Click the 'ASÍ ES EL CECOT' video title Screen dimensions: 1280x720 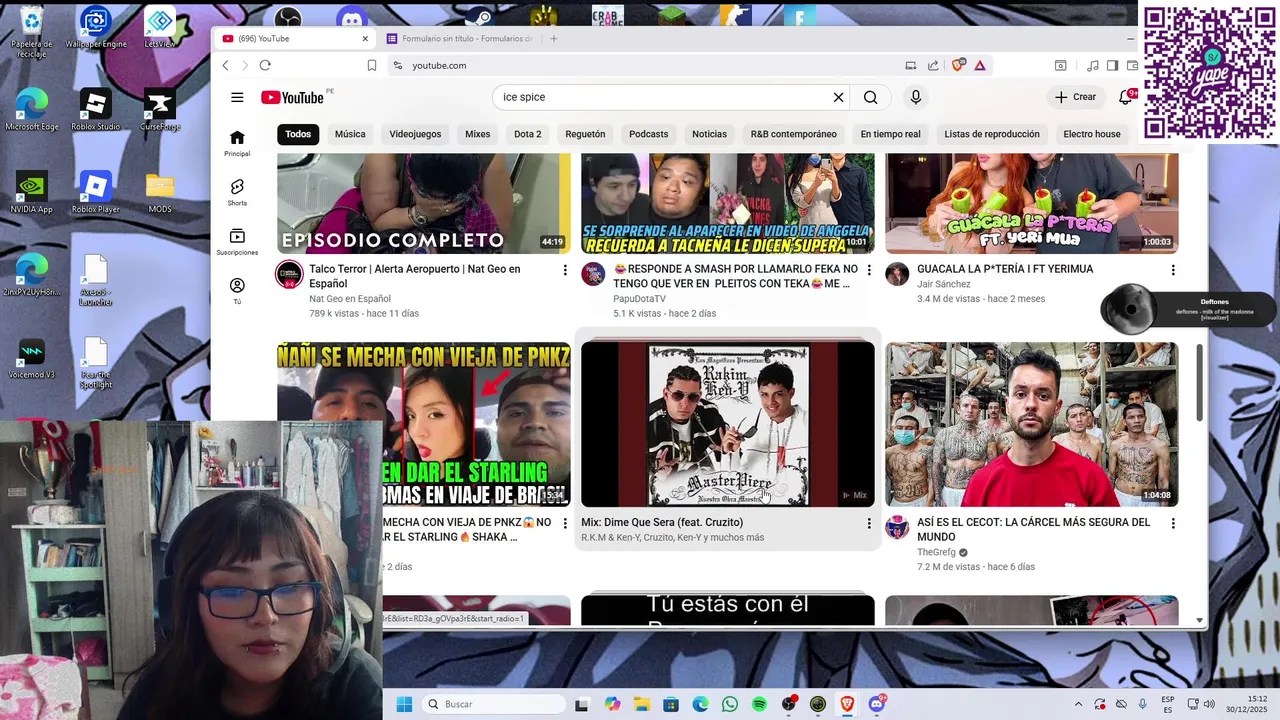[1034, 529]
